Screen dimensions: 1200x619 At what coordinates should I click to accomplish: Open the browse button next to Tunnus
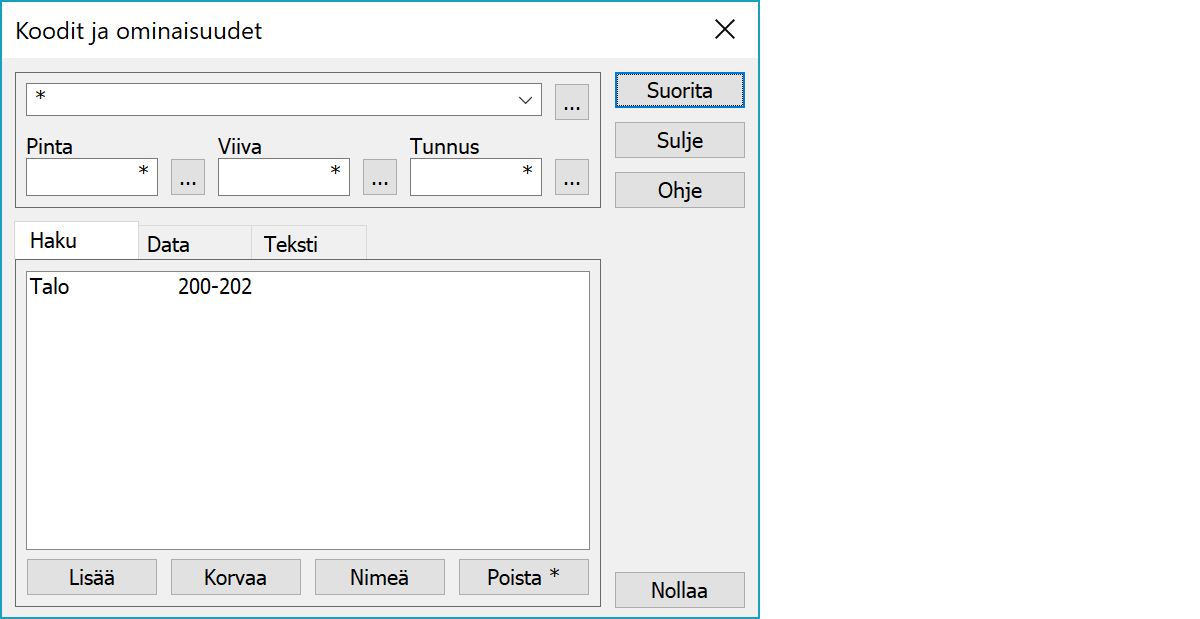click(572, 177)
